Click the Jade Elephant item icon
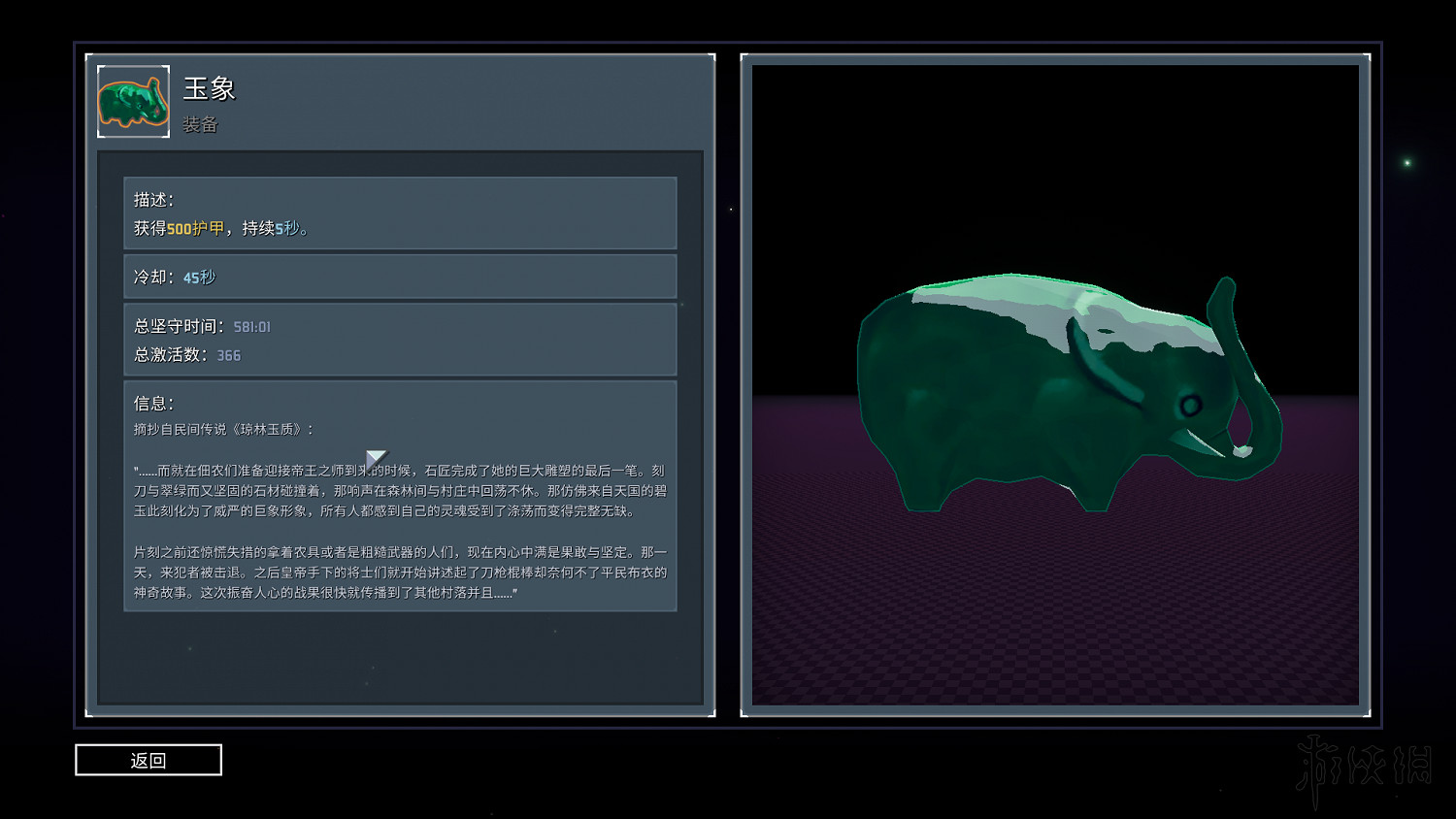This screenshot has height=819, width=1456. (x=133, y=102)
